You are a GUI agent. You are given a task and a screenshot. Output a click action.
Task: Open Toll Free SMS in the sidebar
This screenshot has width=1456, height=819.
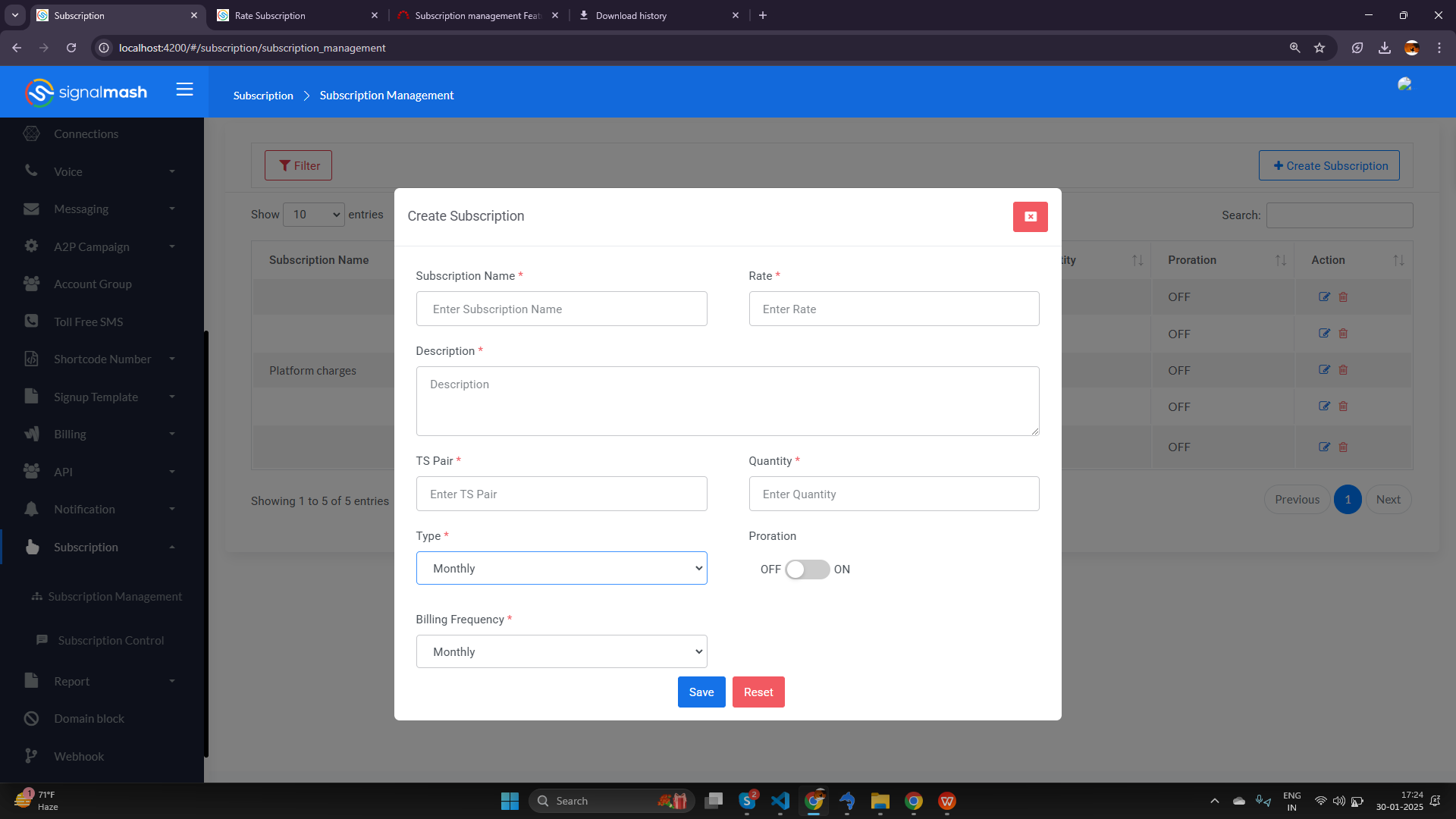[x=88, y=322]
